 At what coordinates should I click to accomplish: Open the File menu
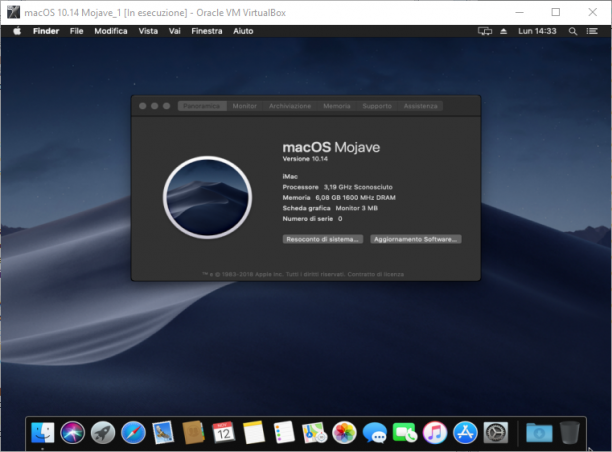pyautogui.click(x=76, y=31)
